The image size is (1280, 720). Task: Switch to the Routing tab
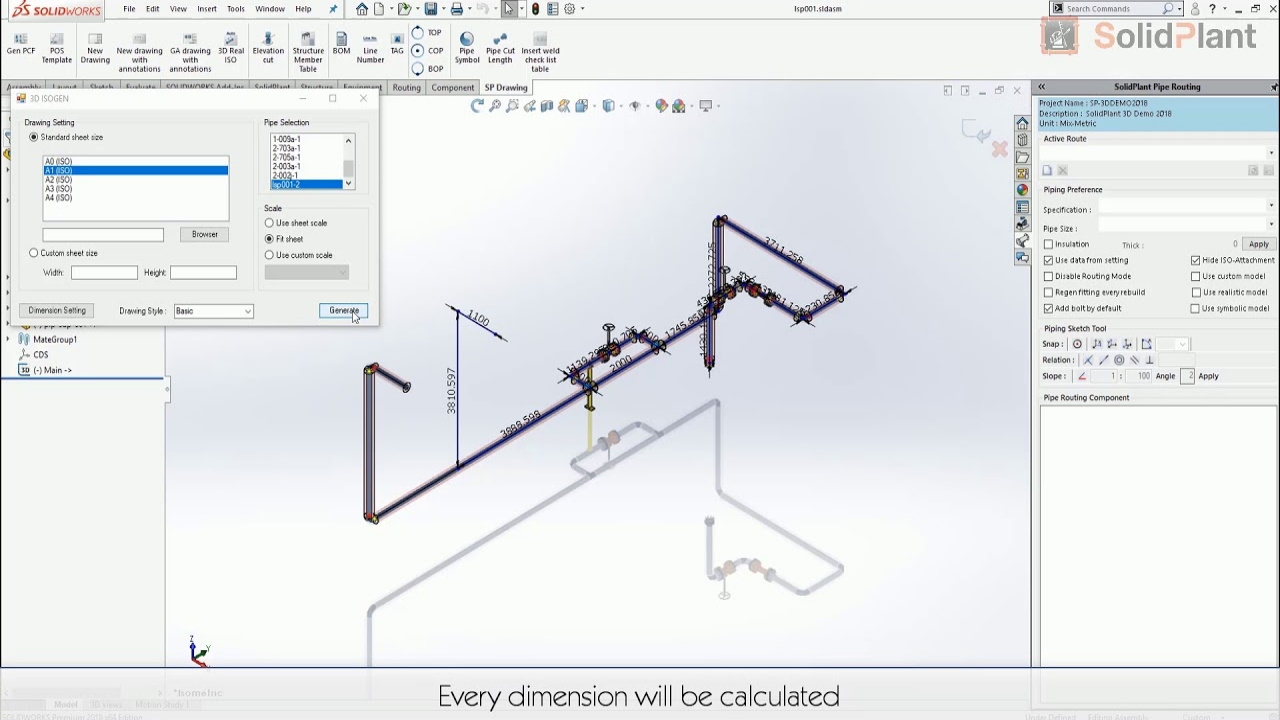[x=406, y=87]
